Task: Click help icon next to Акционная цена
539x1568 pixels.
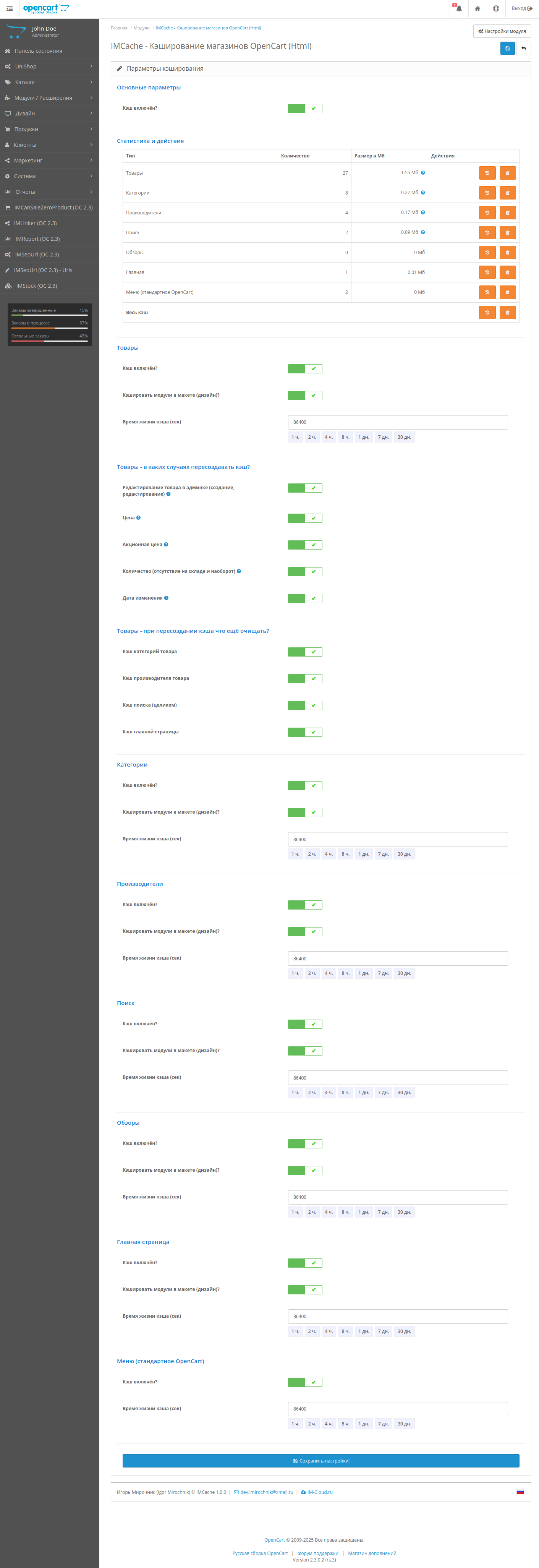Action: 166,545
